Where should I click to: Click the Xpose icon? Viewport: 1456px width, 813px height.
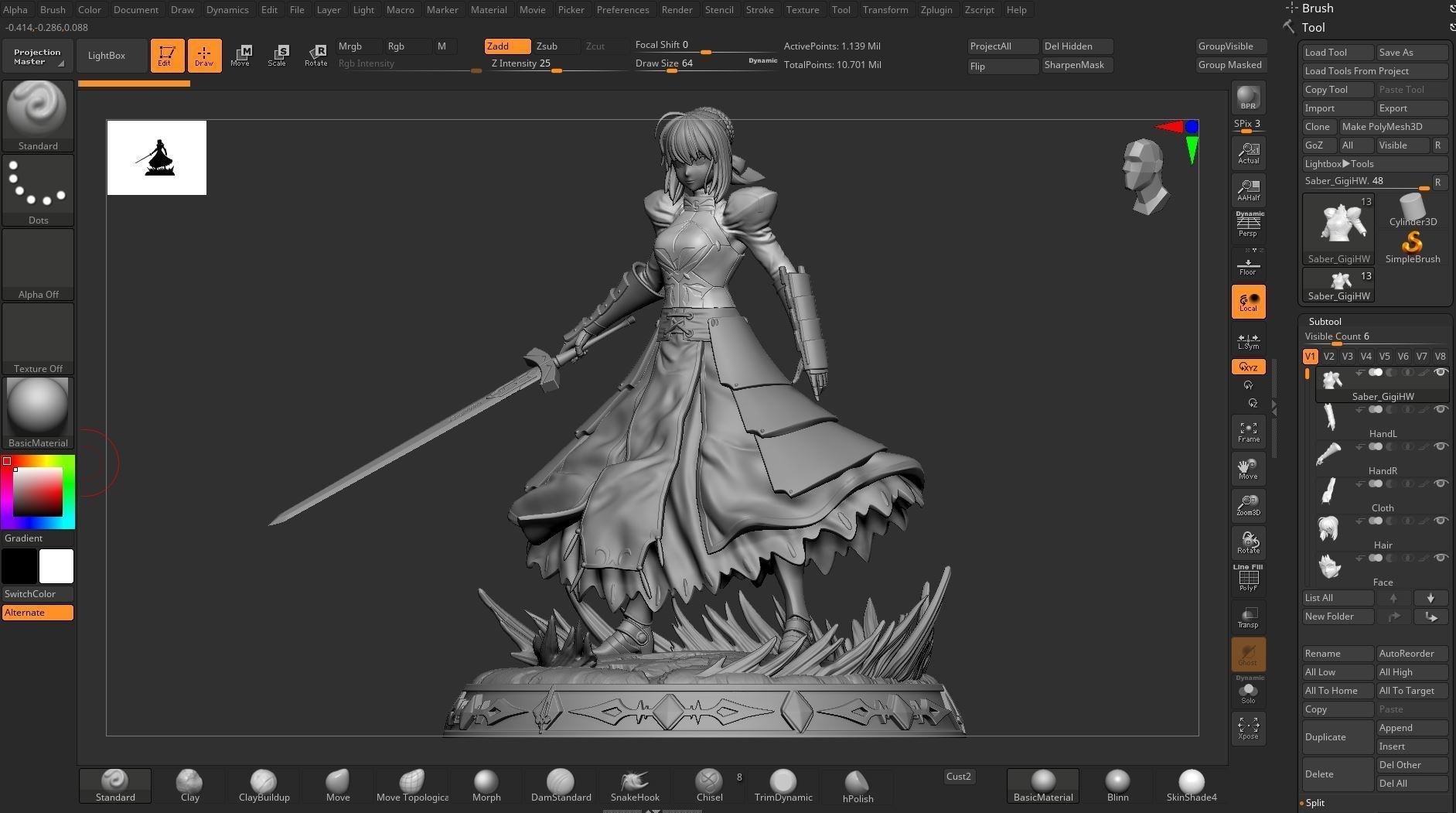[x=1248, y=728]
